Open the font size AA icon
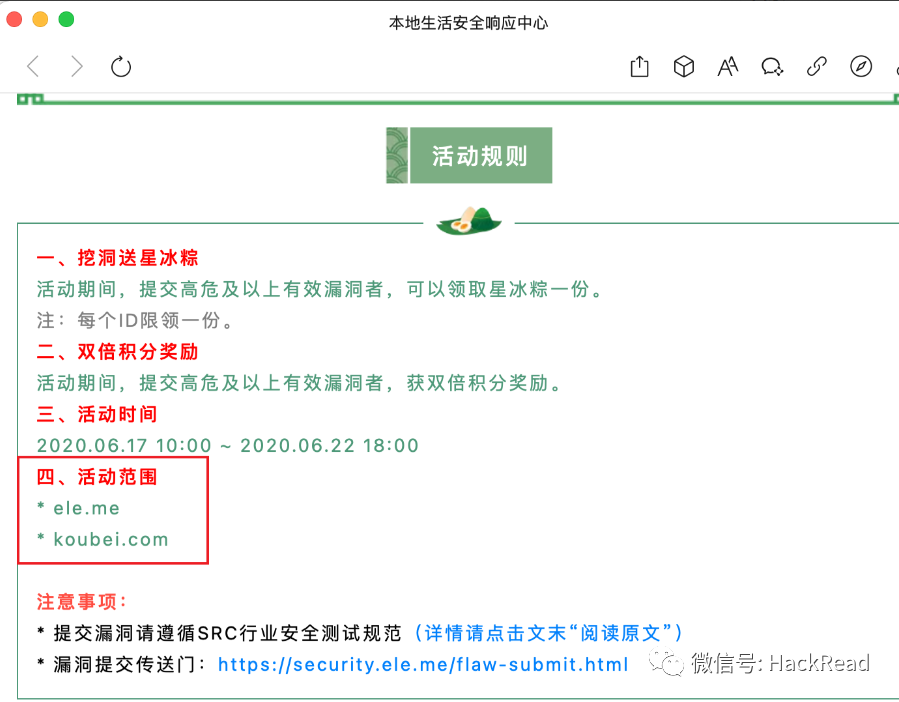 (x=728, y=67)
